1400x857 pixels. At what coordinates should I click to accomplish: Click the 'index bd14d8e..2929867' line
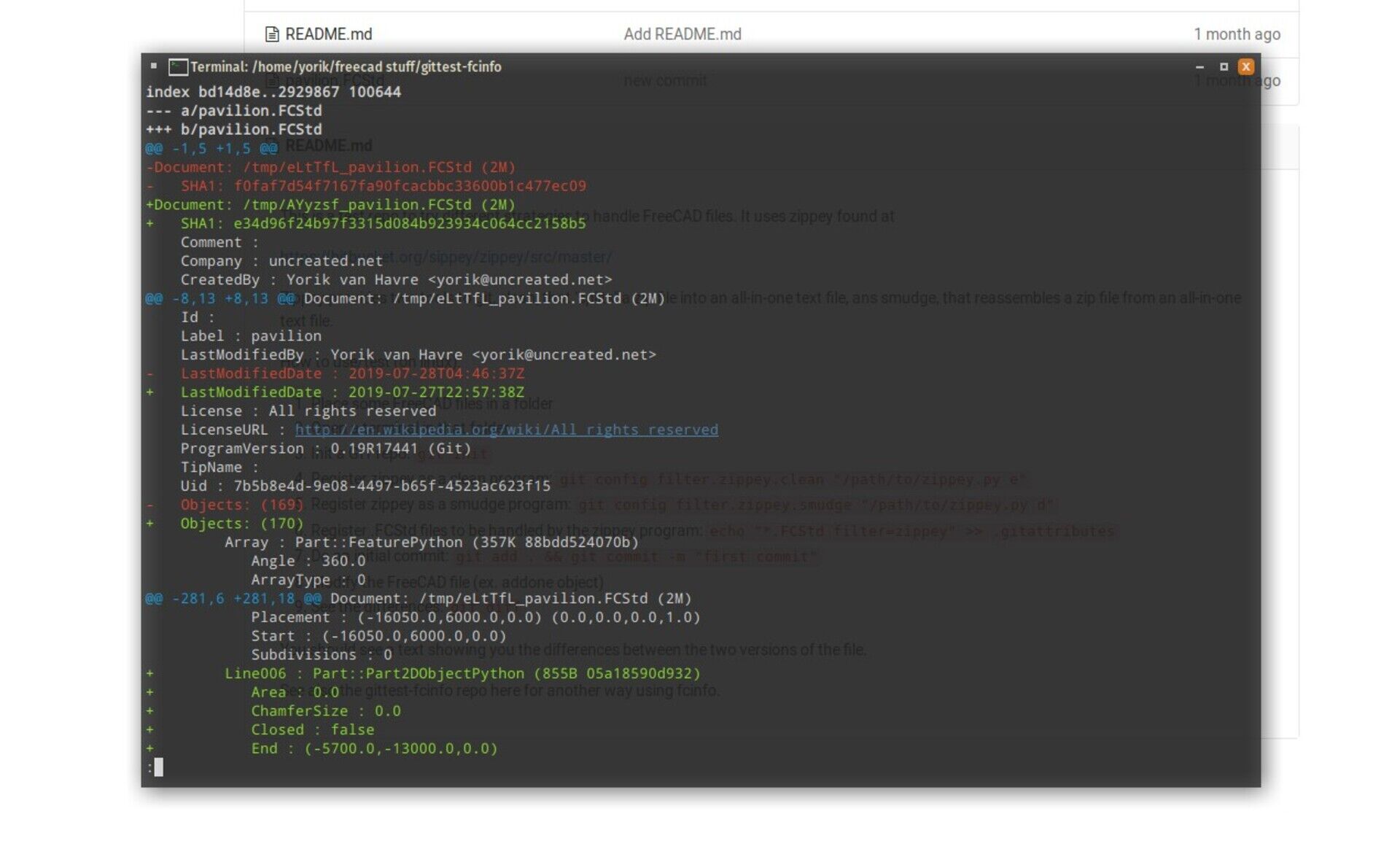[x=273, y=92]
